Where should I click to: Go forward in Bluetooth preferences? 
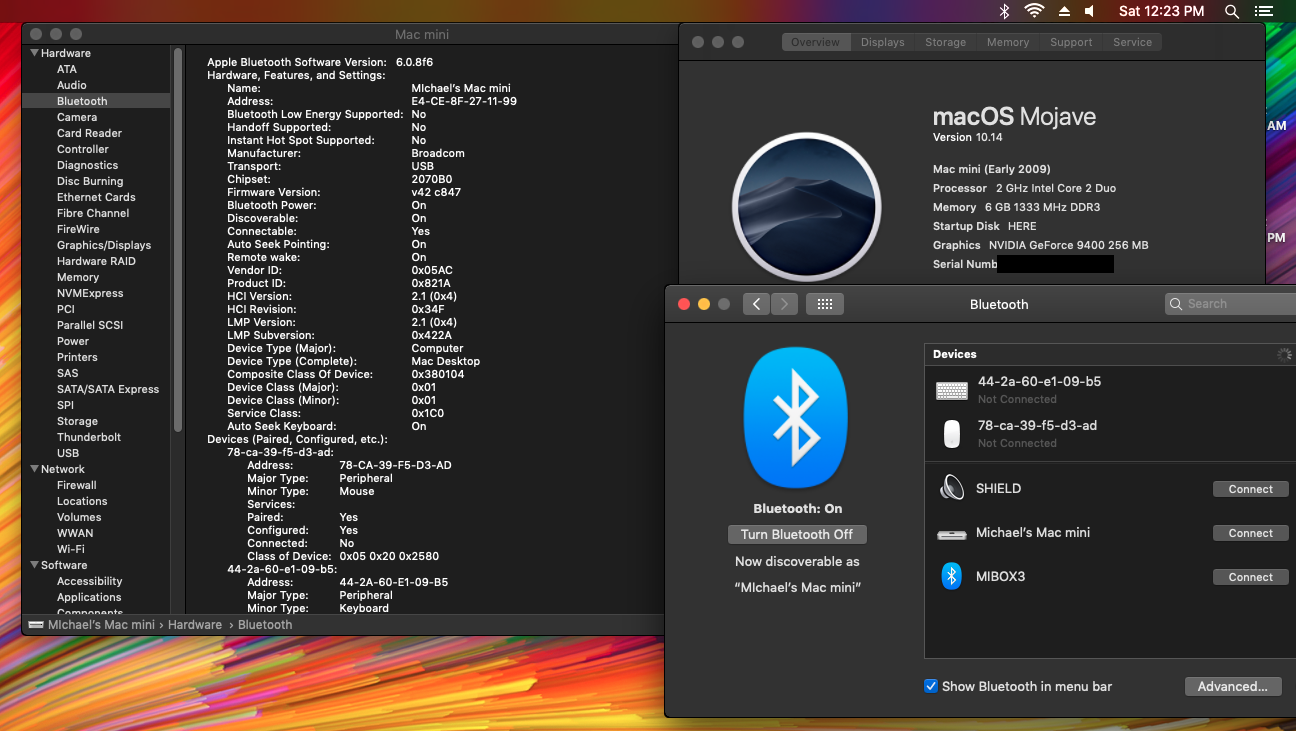coord(784,304)
